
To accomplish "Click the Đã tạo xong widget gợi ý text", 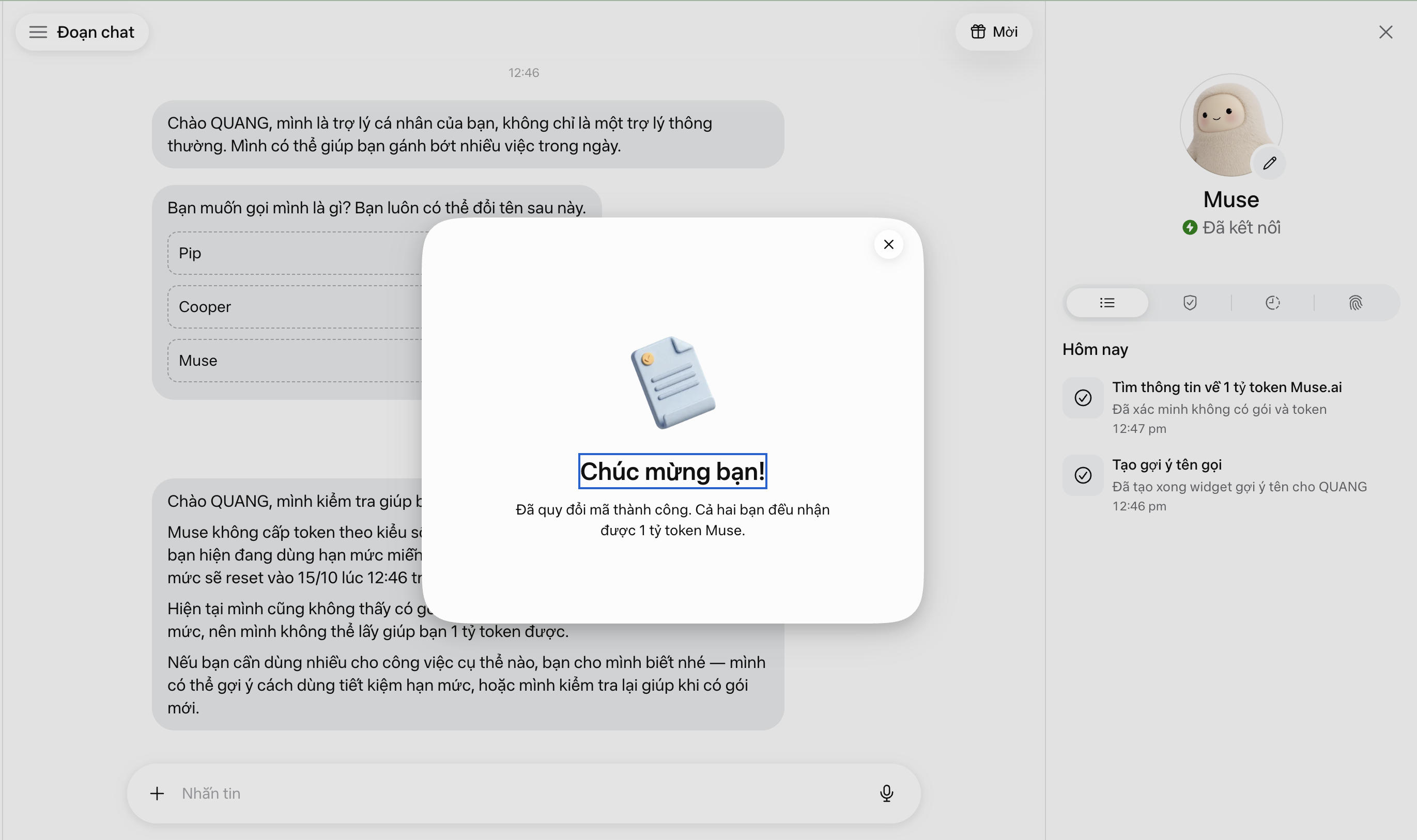I will 1239,487.
